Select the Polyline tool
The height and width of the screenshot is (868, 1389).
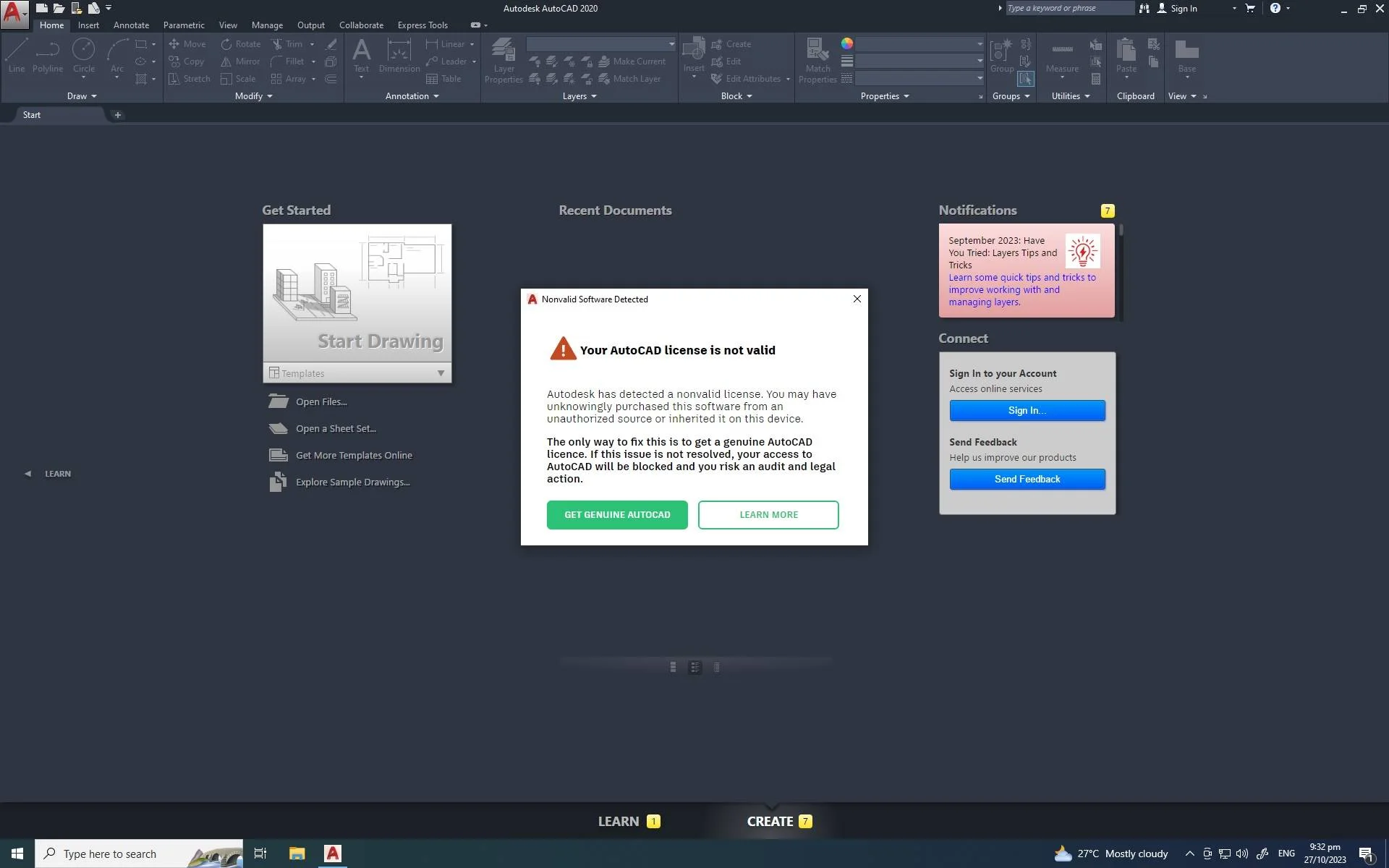[x=48, y=56]
